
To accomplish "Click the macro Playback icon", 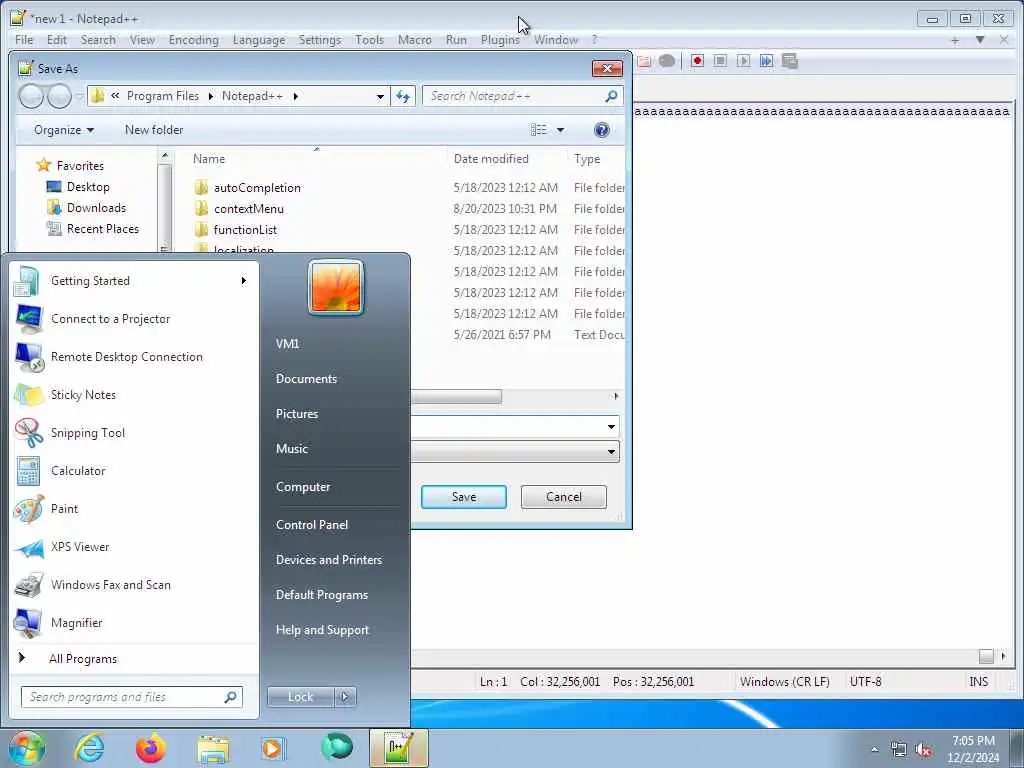I will (743, 61).
